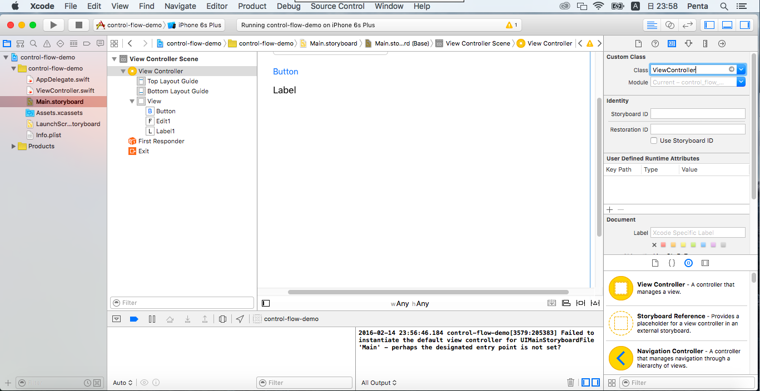
Task: Toggle the Navigator pane visibility
Action: [x=709, y=25]
